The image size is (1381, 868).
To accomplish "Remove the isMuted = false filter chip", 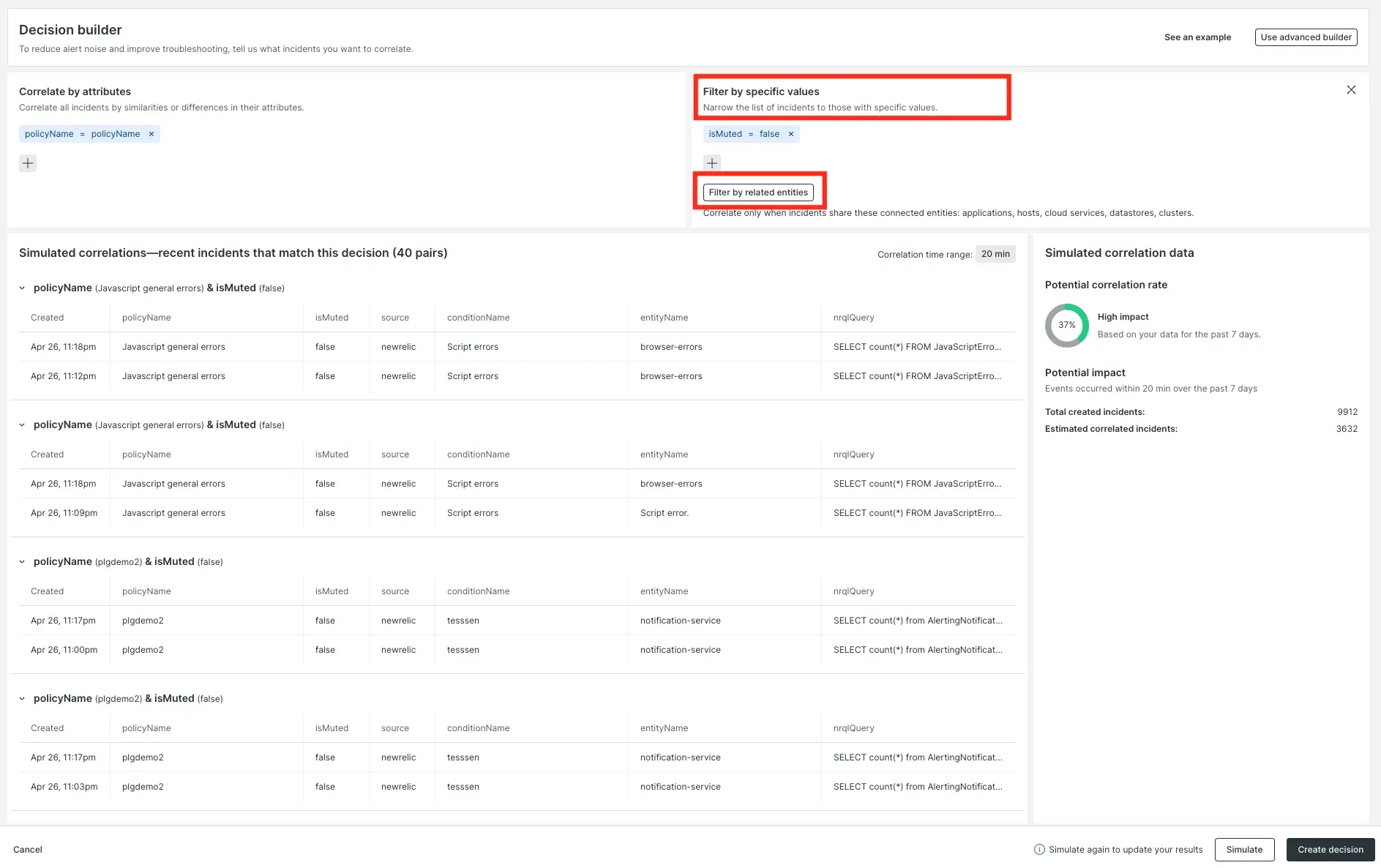I will (790, 134).
